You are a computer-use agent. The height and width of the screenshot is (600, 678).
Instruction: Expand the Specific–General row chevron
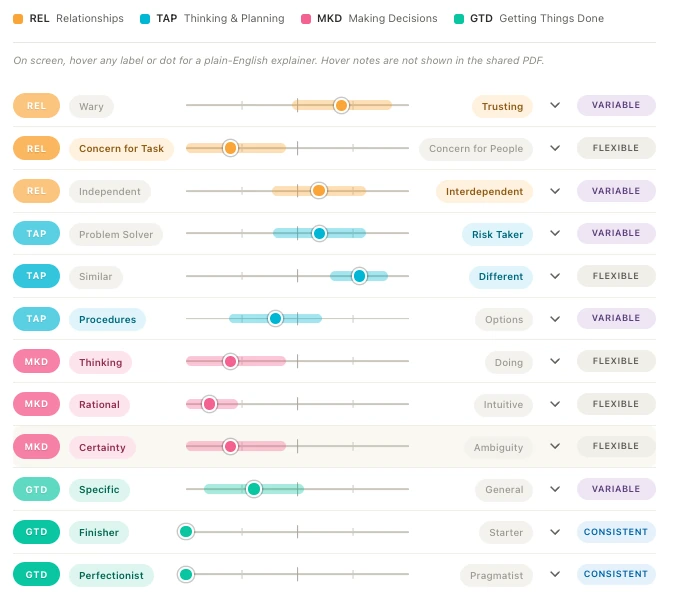click(x=555, y=489)
